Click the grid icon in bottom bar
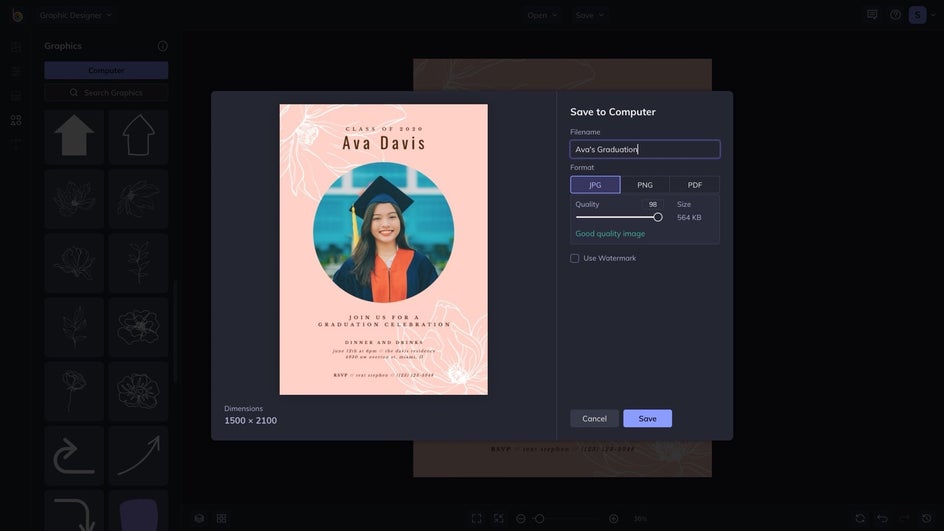944x531 pixels. pos(222,518)
